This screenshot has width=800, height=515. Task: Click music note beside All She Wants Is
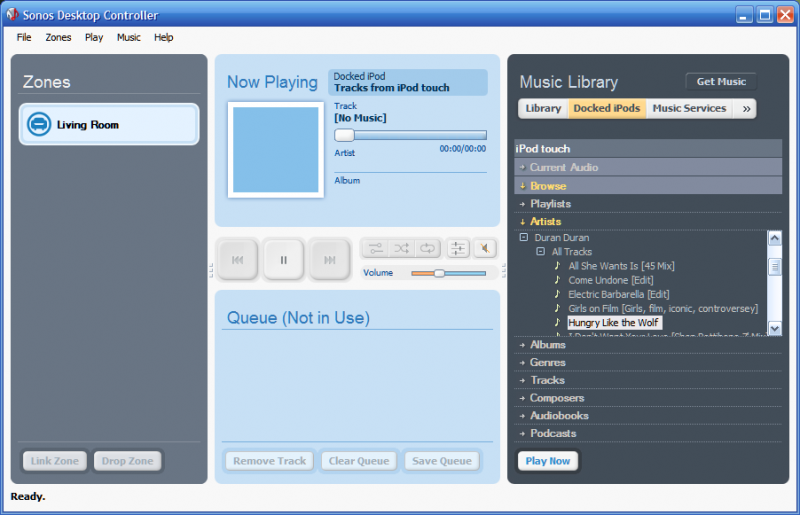(557, 265)
